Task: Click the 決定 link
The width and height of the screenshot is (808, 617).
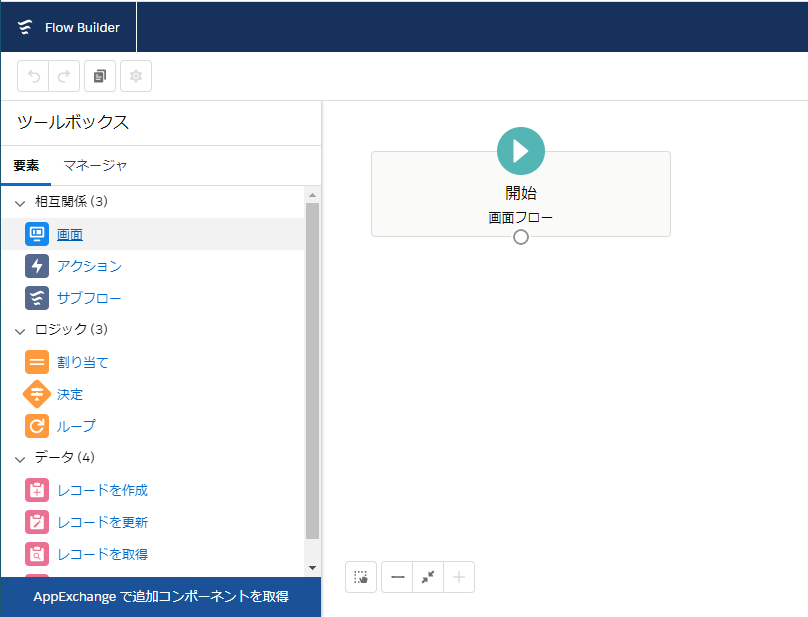Action: click(70, 394)
